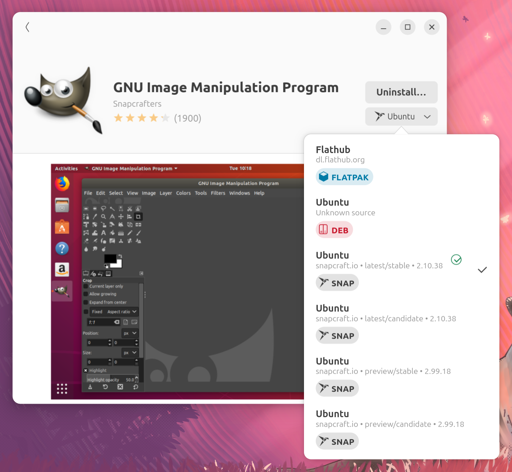Click the star rating of GIMP
The height and width of the screenshot is (472, 512).
[142, 118]
